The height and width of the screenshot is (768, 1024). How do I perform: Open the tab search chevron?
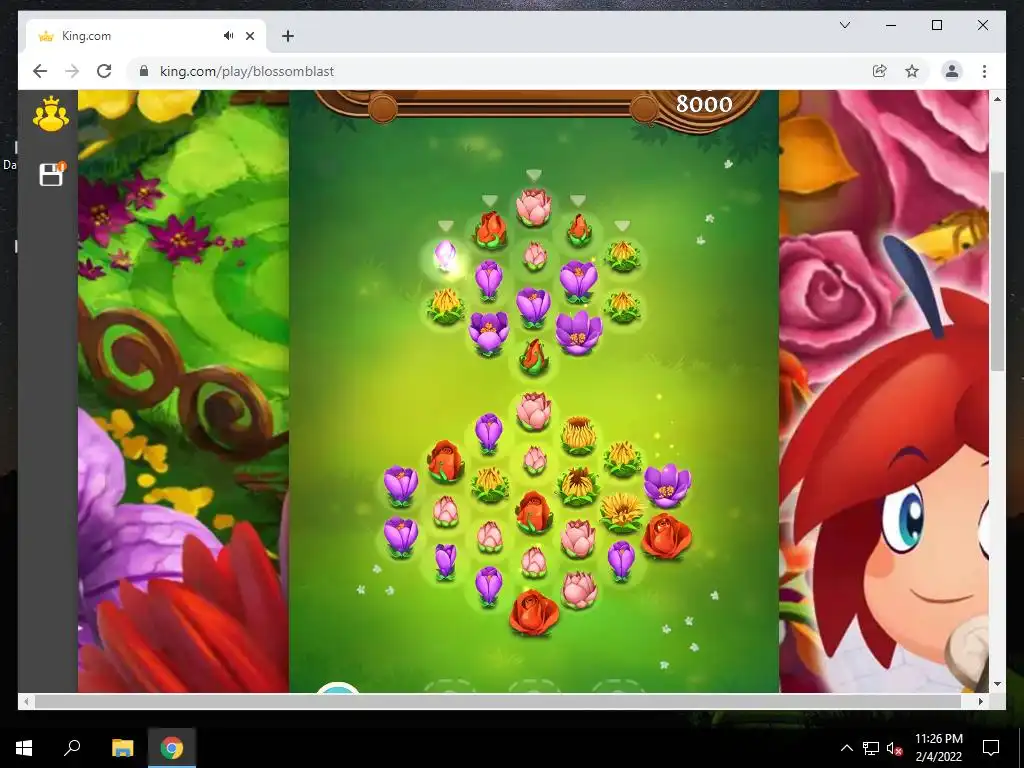(x=844, y=25)
